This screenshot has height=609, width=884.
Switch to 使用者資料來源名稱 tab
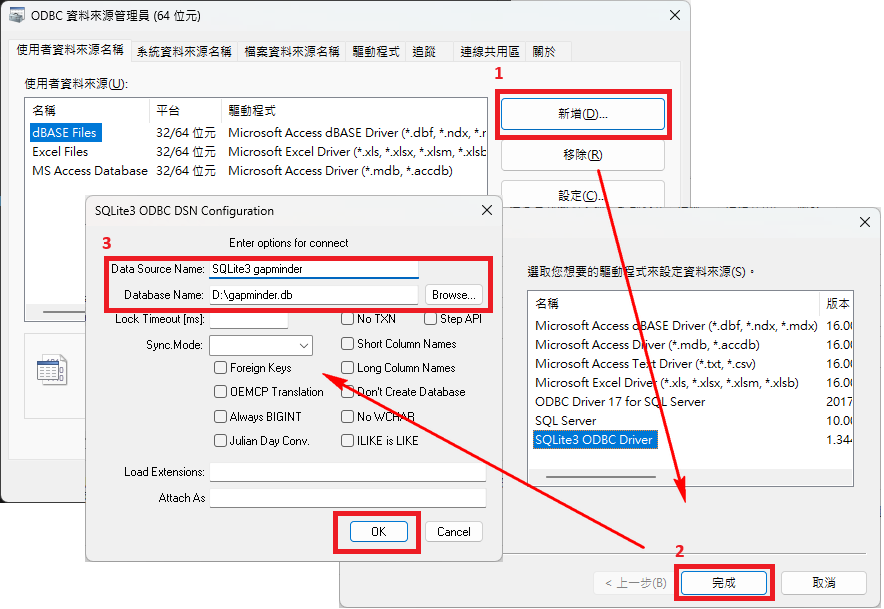click(70, 50)
